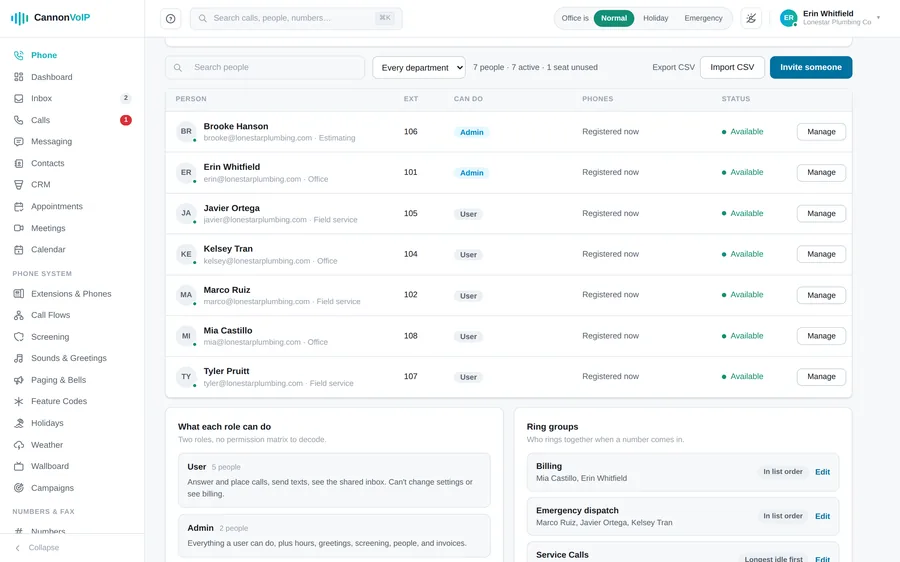Click the Contacts book icon

[x=19, y=163]
